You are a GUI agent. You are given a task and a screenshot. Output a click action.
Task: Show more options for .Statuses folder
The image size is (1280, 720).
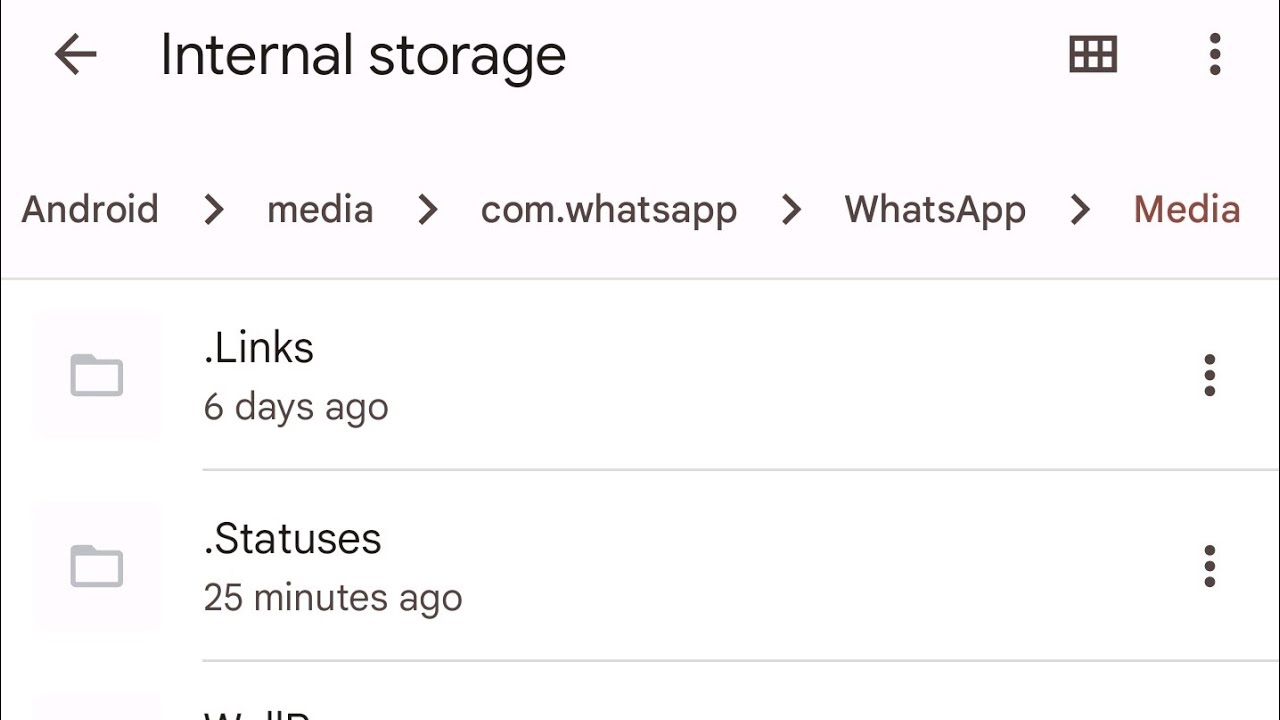click(1210, 566)
